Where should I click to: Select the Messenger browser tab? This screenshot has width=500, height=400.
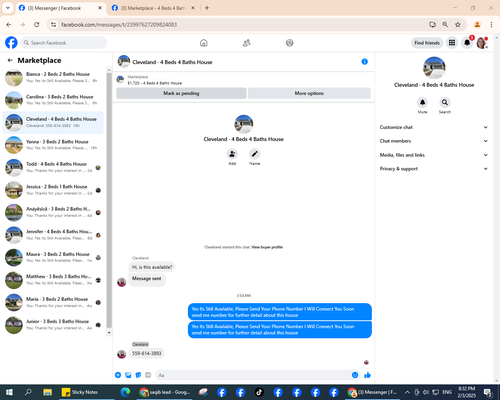point(60,8)
